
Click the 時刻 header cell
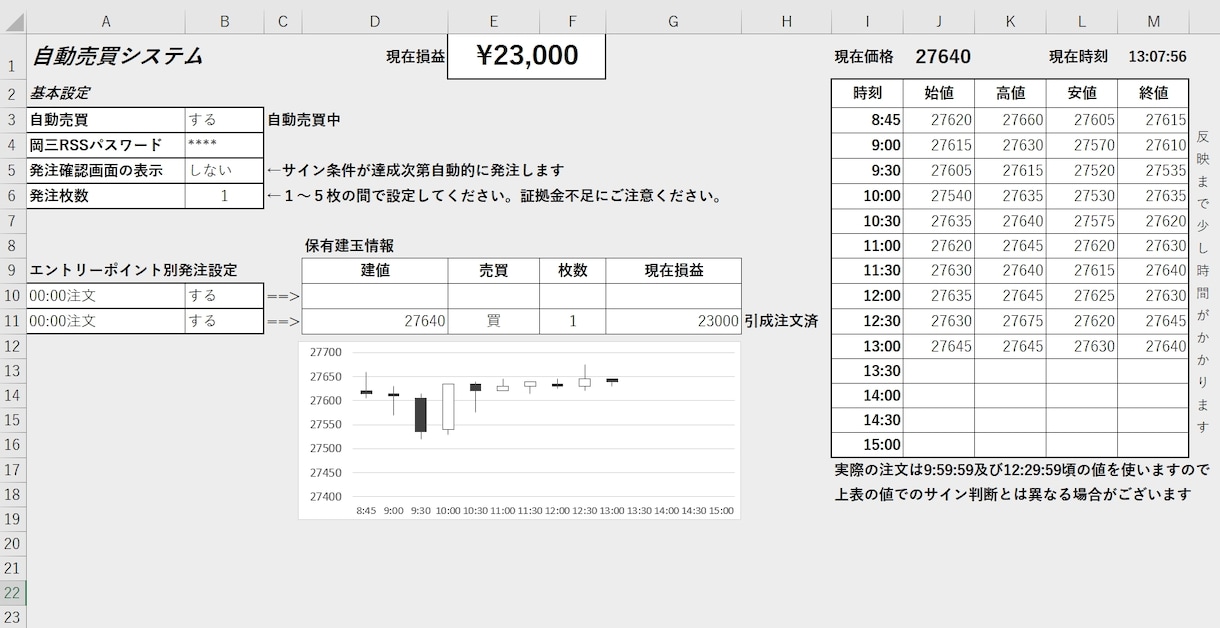(867, 93)
